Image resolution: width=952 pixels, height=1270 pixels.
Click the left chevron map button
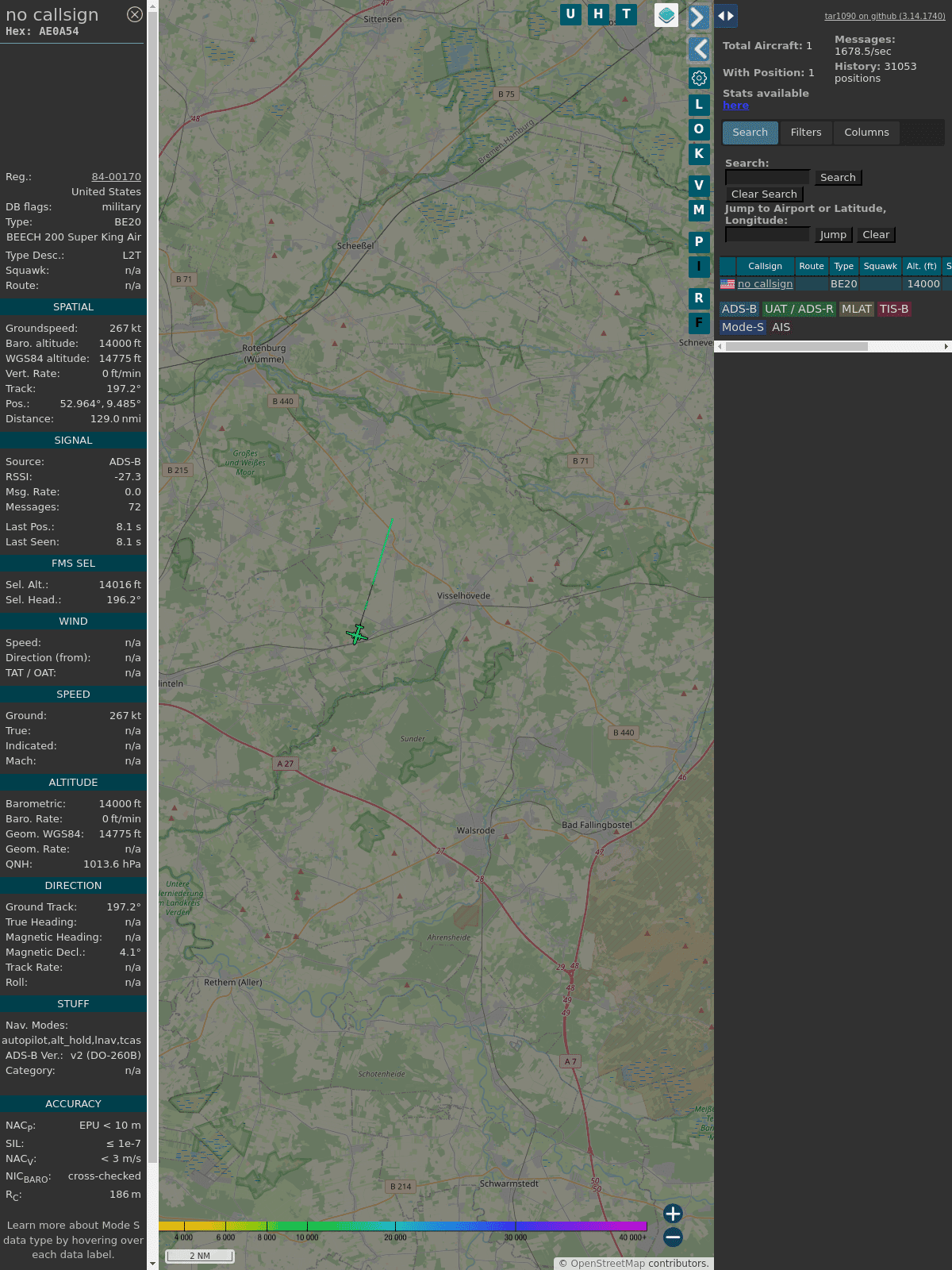point(699,49)
